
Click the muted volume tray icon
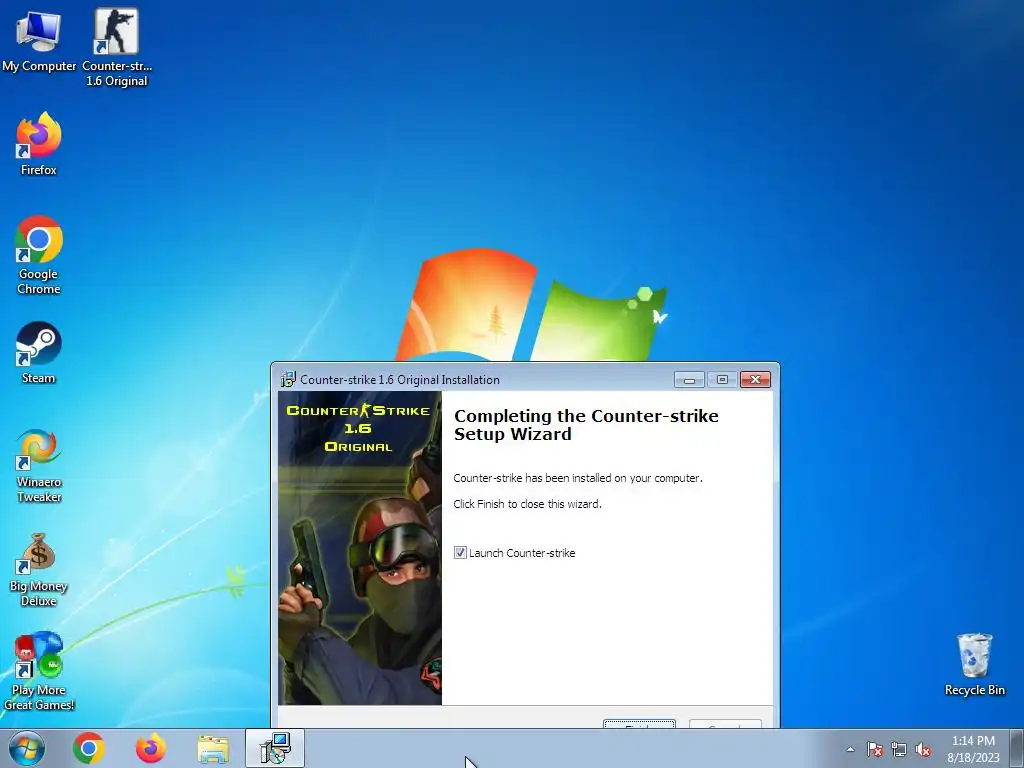coord(923,749)
